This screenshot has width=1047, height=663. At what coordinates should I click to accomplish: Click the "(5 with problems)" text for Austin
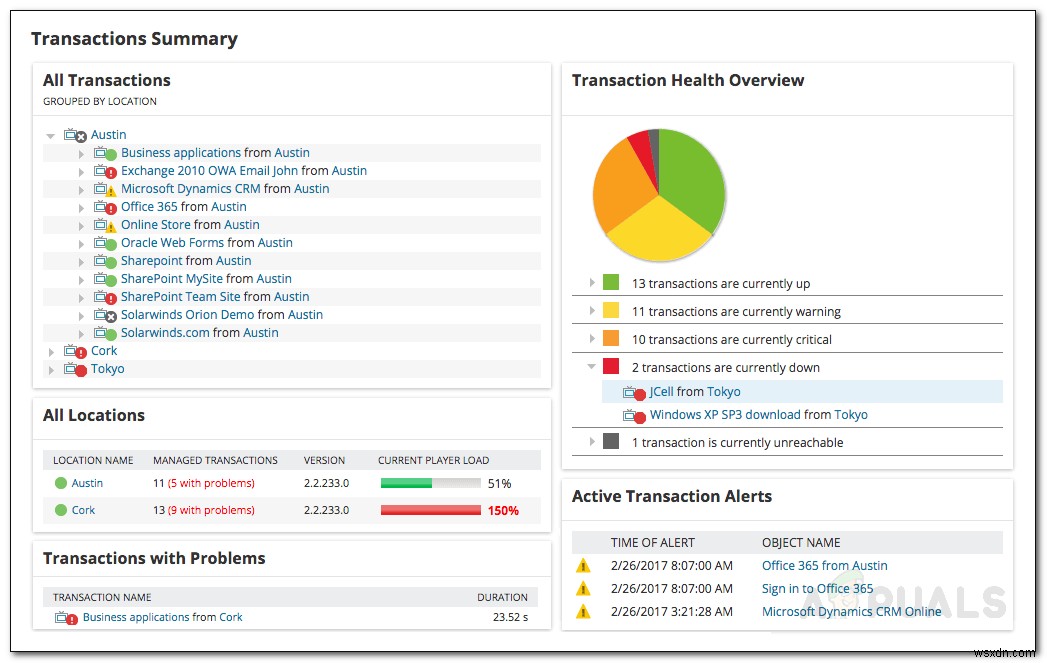click(x=211, y=483)
